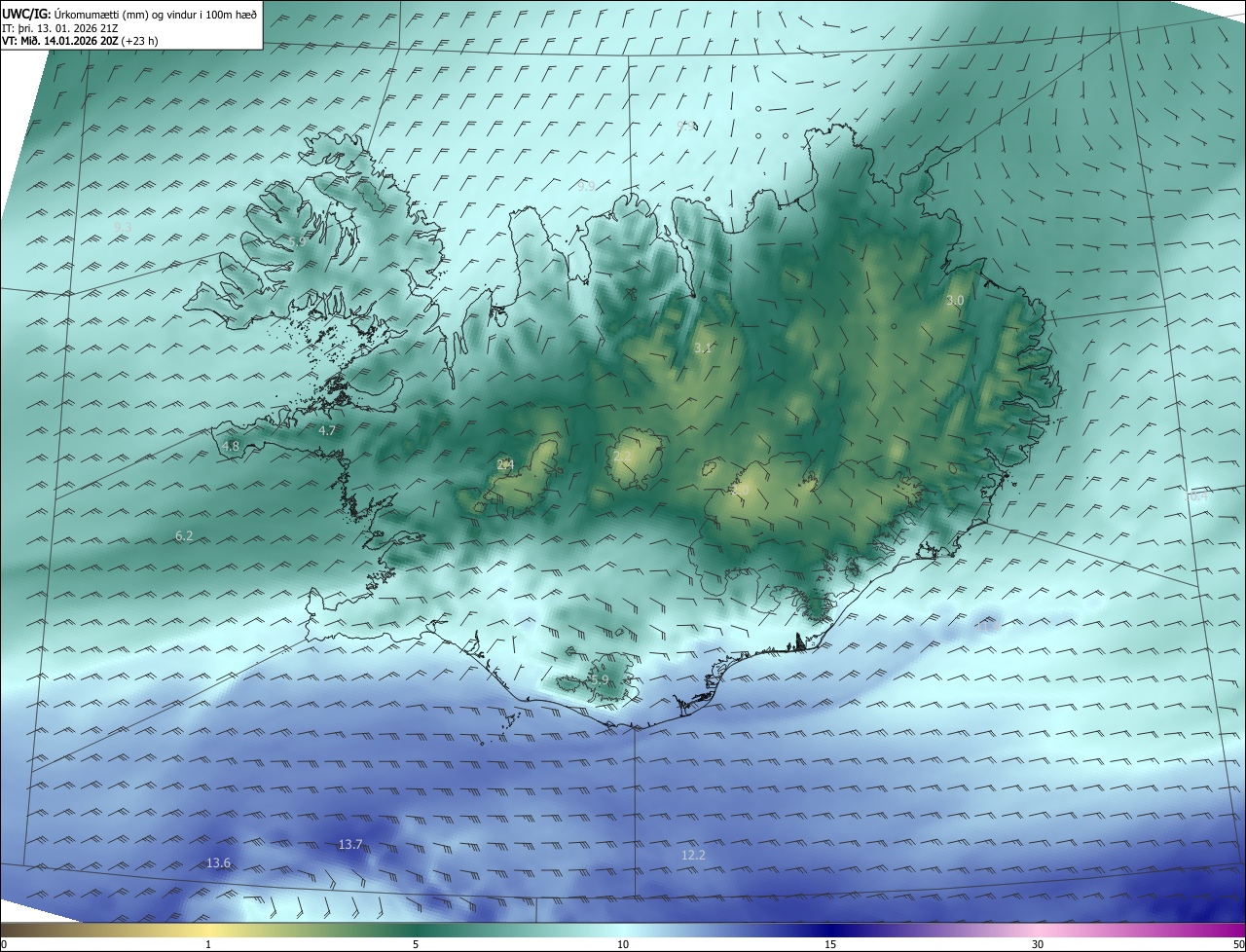
Task: Click the 15 tick on the color scale
Action: coord(830,944)
